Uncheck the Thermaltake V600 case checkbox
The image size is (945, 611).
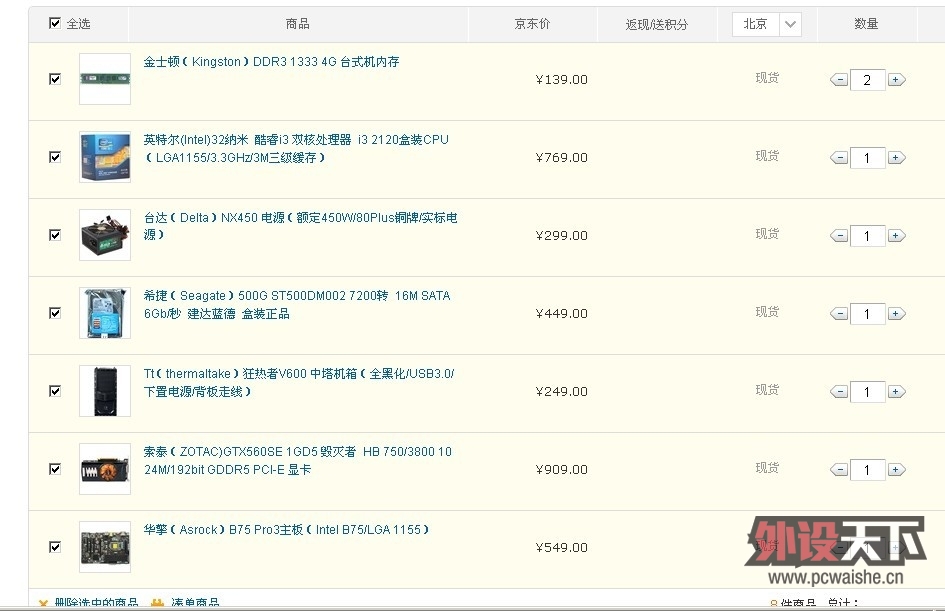click(55, 390)
